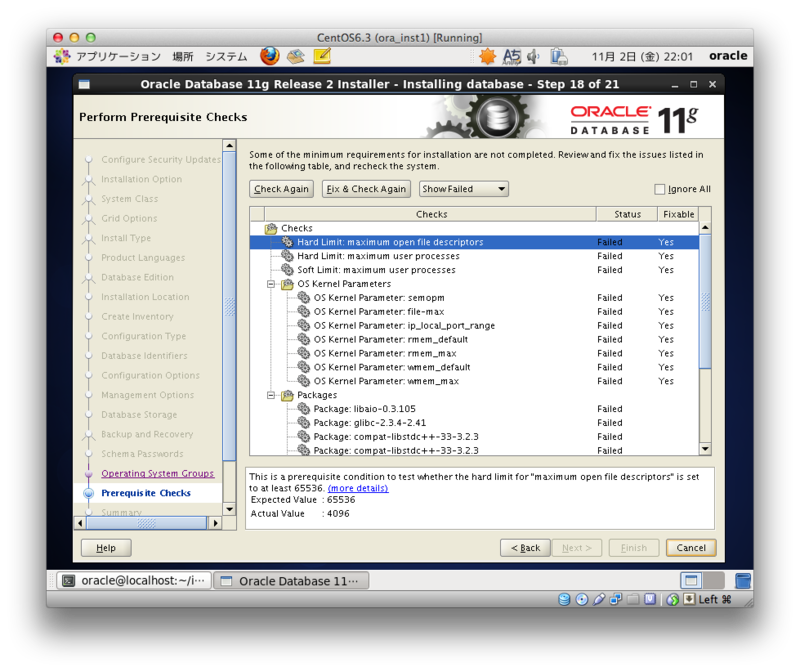Open the mail launcher icon in the panel

point(296,56)
